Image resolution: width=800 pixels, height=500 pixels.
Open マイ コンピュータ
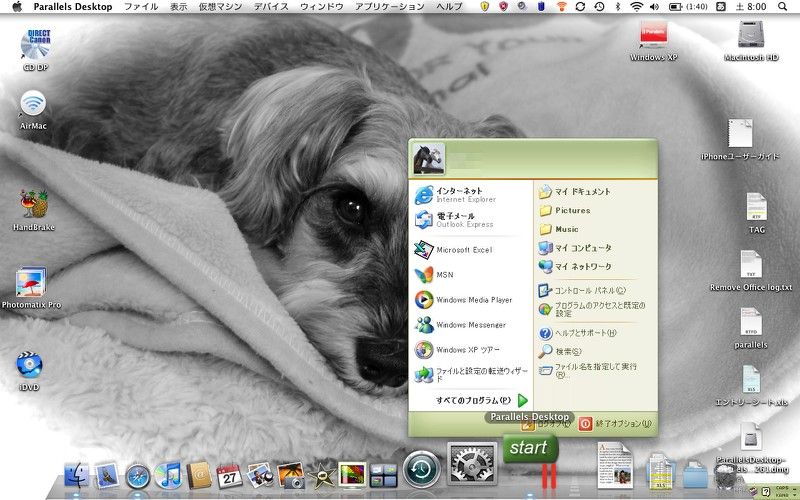[x=576, y=248]
